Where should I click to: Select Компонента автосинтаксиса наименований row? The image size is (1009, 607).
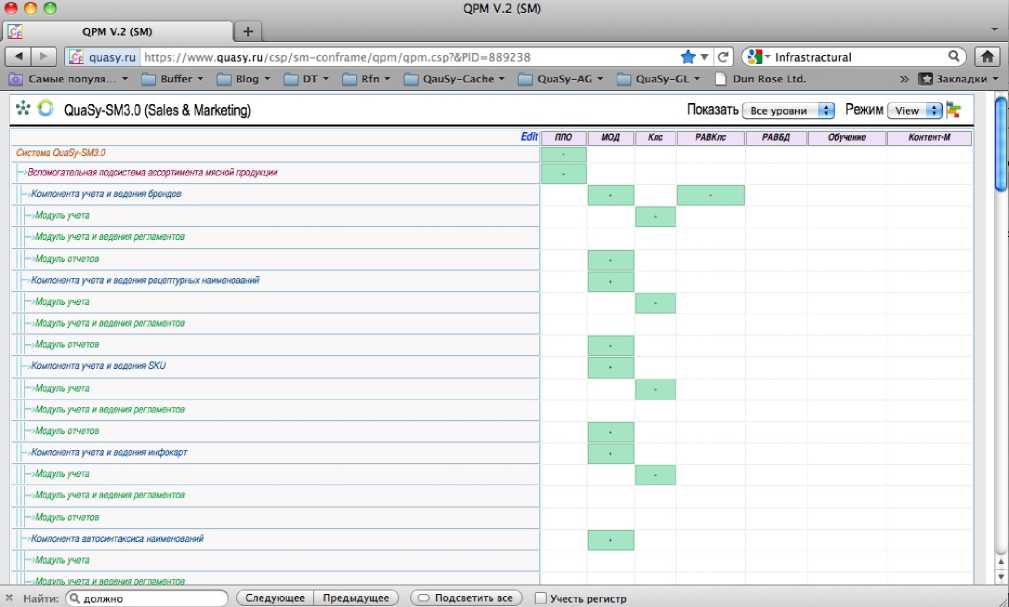pos(275,539)
